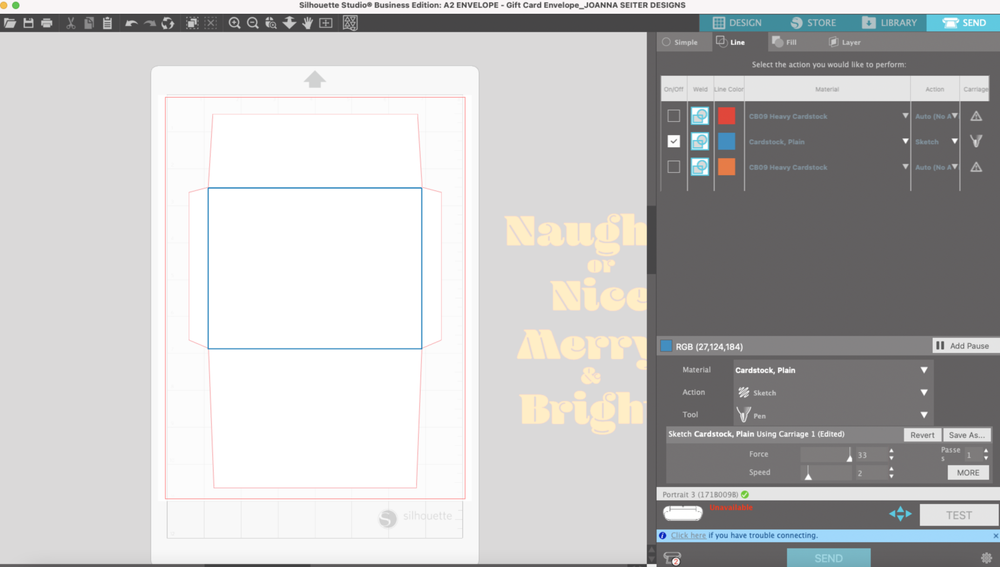Open the media layout nesting icon
Viewport: 1000px width, 567px height.
coord(350,23)
